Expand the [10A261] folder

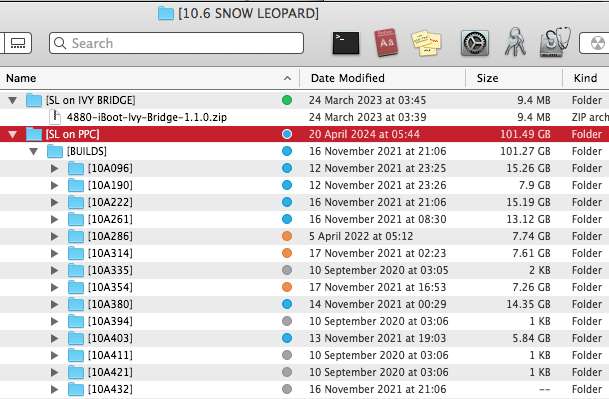pyautogui.click(x=54, y=219)
